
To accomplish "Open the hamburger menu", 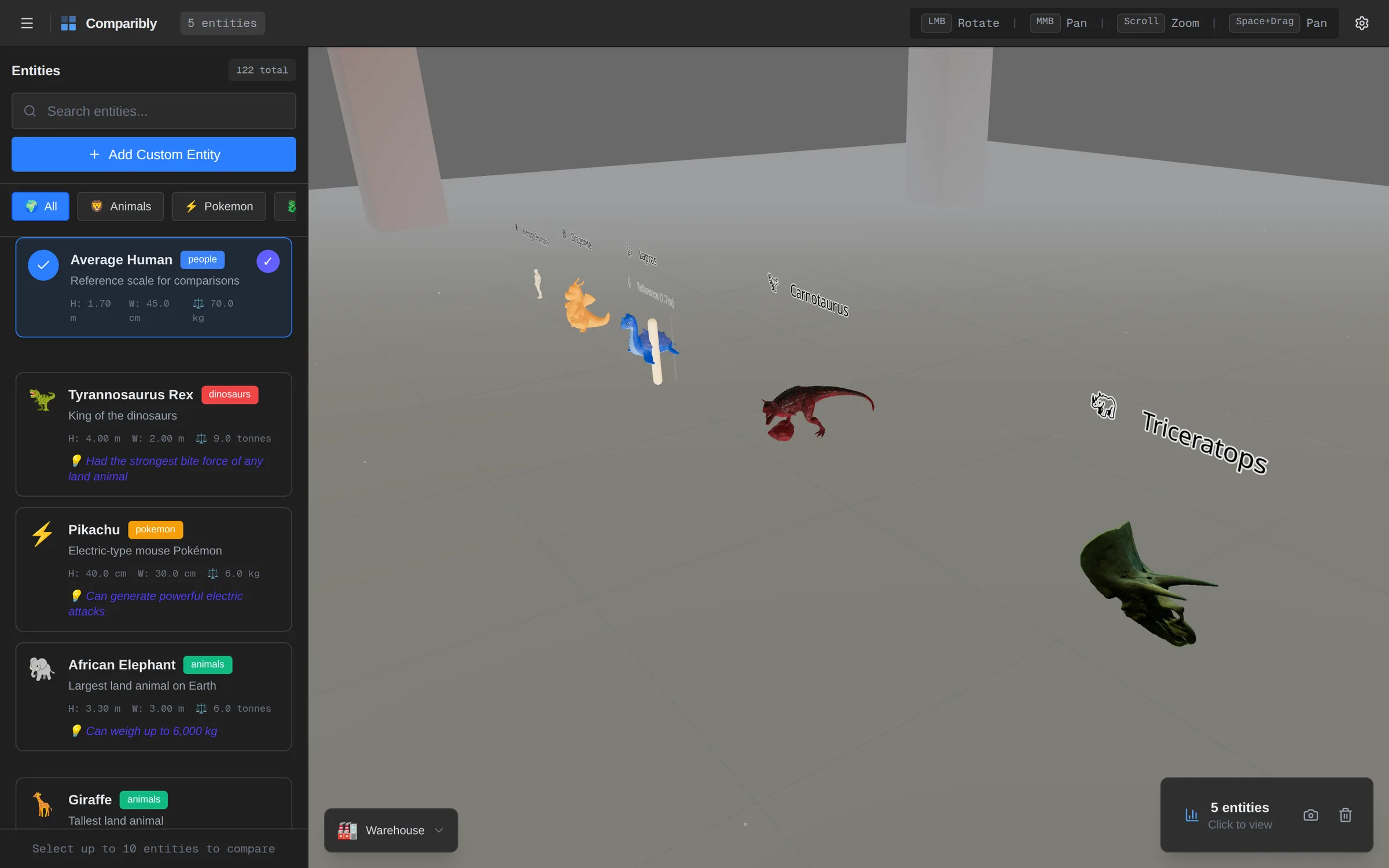I will click(x=27, y=23).
